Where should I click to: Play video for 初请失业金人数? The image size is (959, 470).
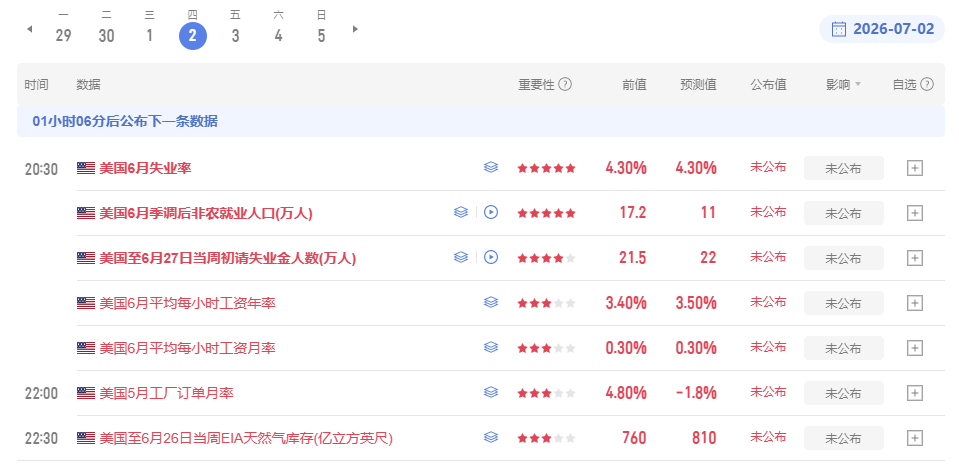coord(491,258)
